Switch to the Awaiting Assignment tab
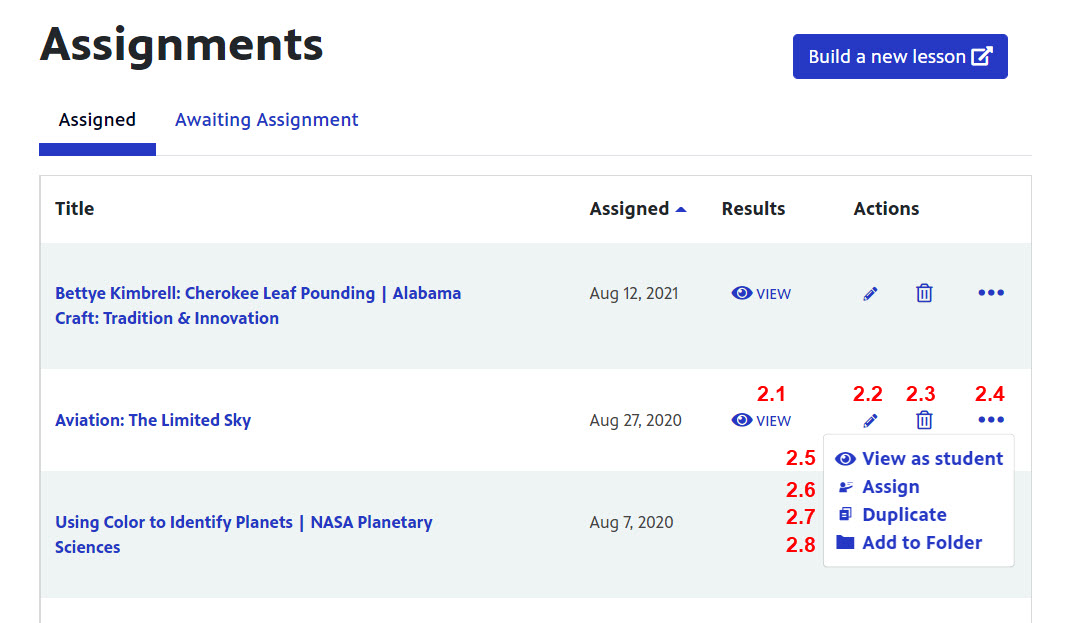 coord(266,120)
